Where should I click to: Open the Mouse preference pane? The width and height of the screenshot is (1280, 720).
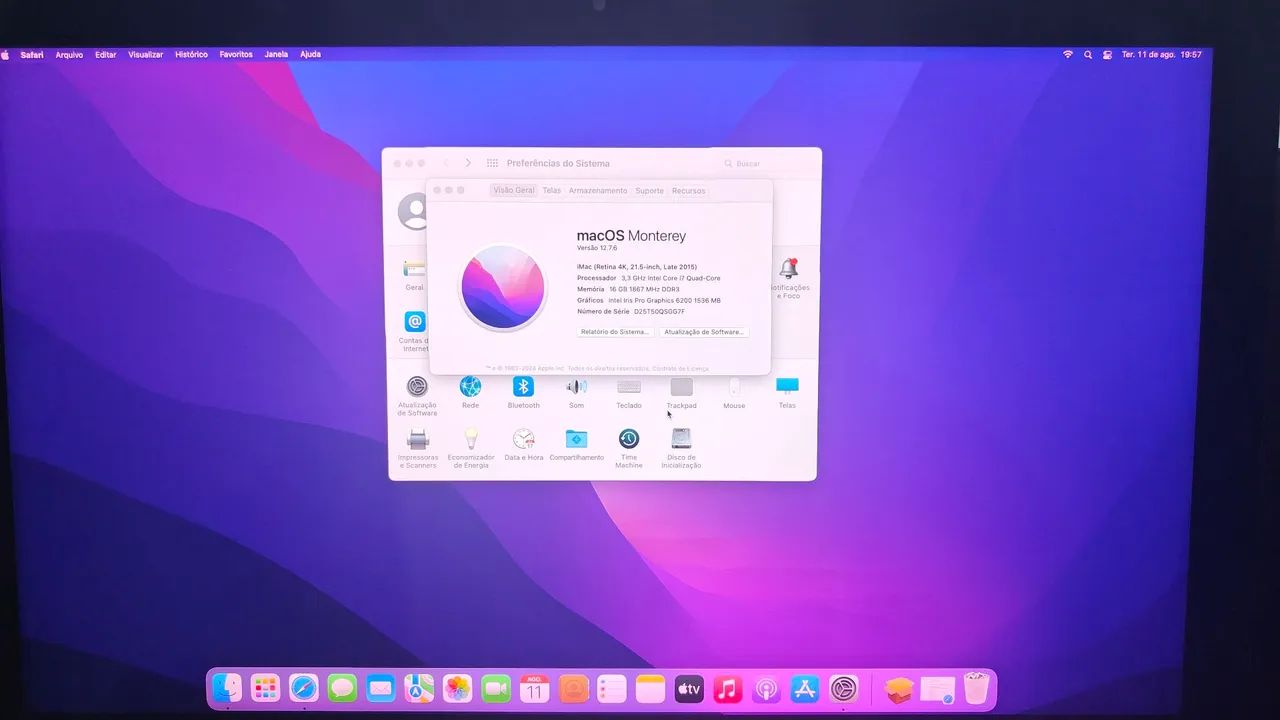[x=734, y=392]
